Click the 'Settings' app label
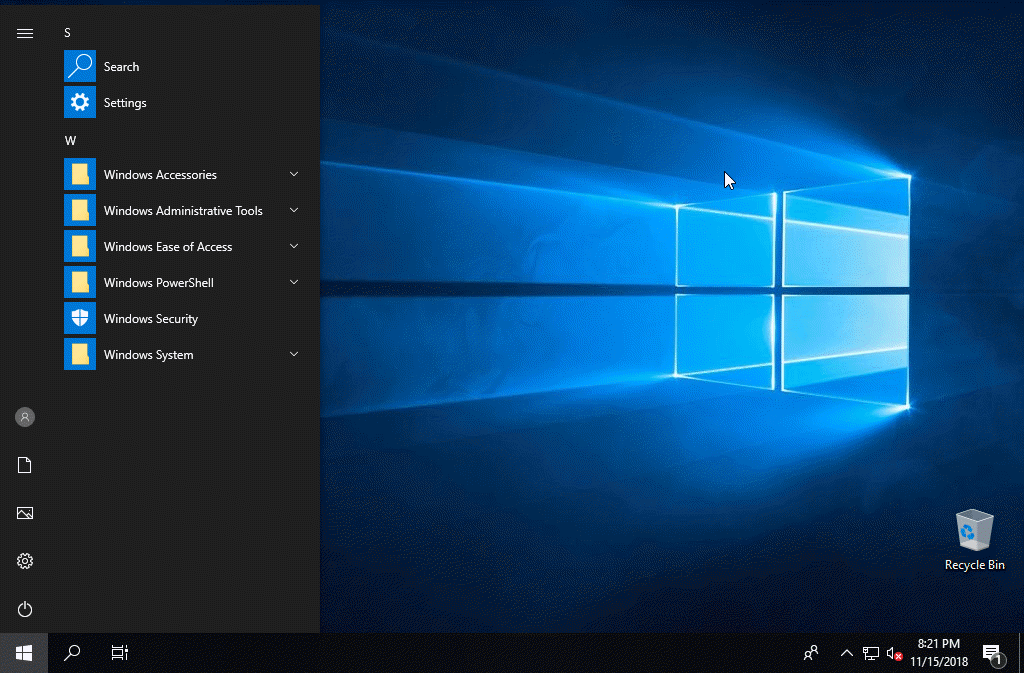The width and height of the screenshot is (1024, 673). pyautogui.click(x=125, y=102)
